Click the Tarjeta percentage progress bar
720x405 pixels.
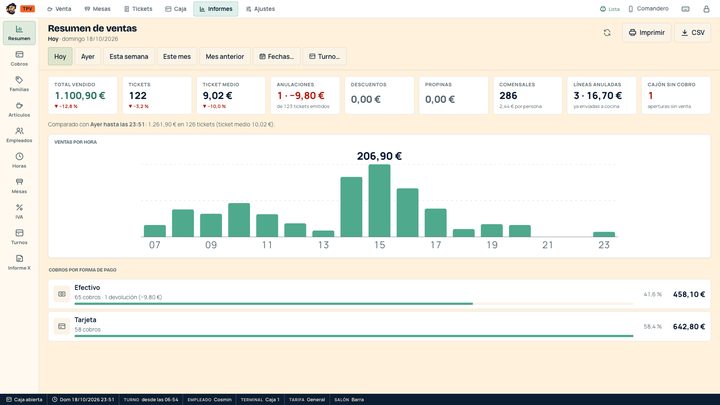point(354,336)
